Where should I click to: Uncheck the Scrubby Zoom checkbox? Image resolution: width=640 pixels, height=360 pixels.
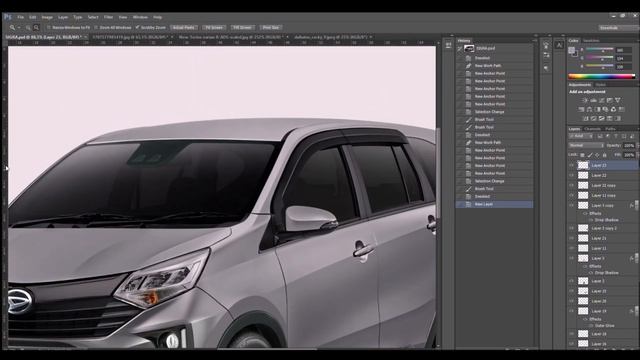138,27
